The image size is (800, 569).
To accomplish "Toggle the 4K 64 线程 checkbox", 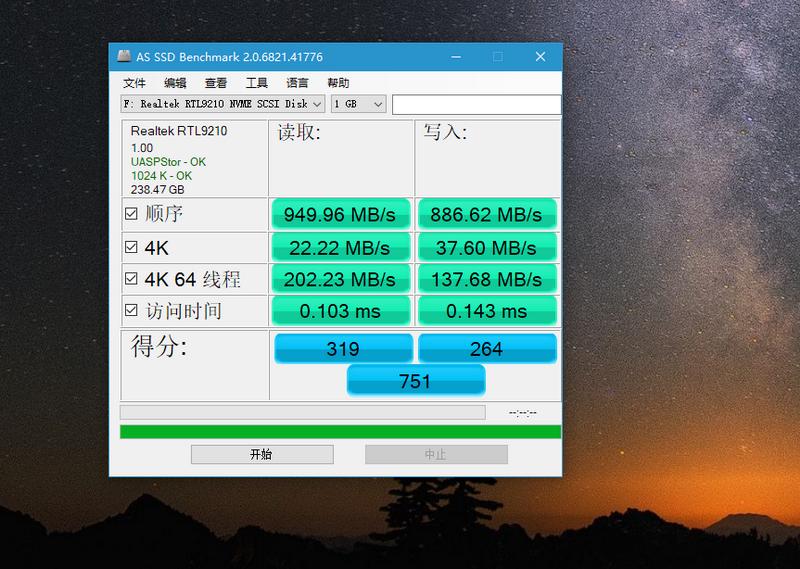I will click(x=131, y=279).
